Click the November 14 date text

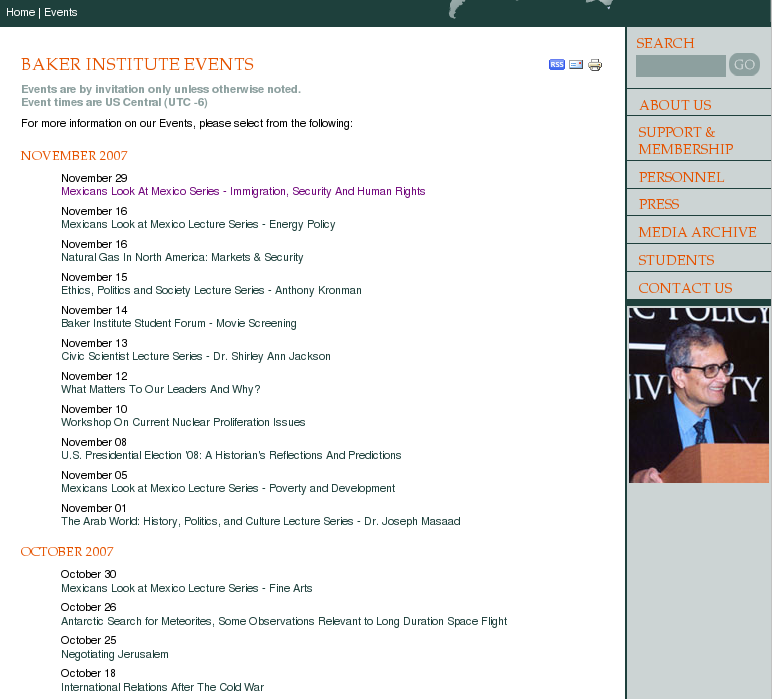pyautogui.click(x=94, y=310)
